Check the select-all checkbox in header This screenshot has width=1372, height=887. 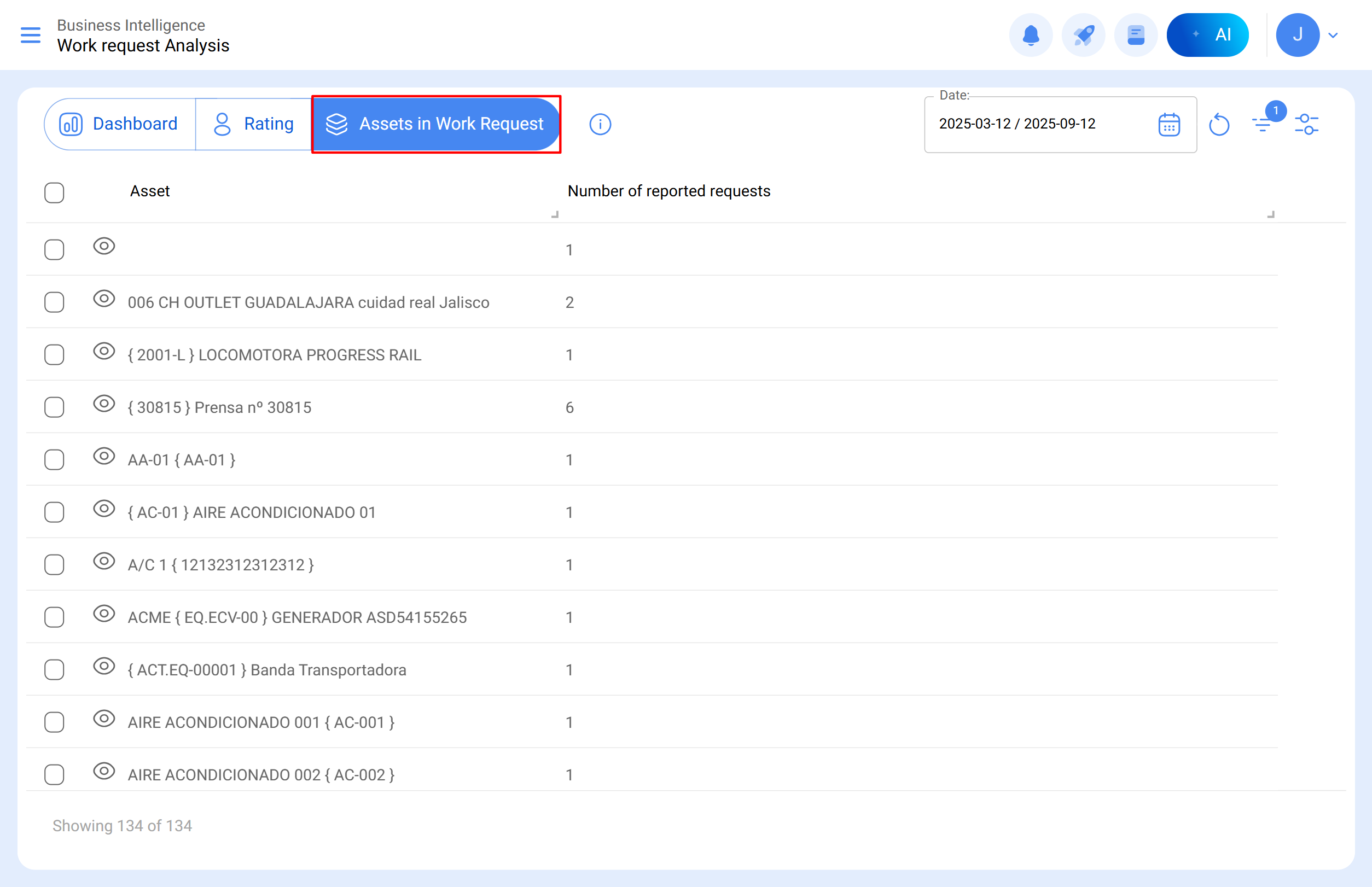click(54, 193)
